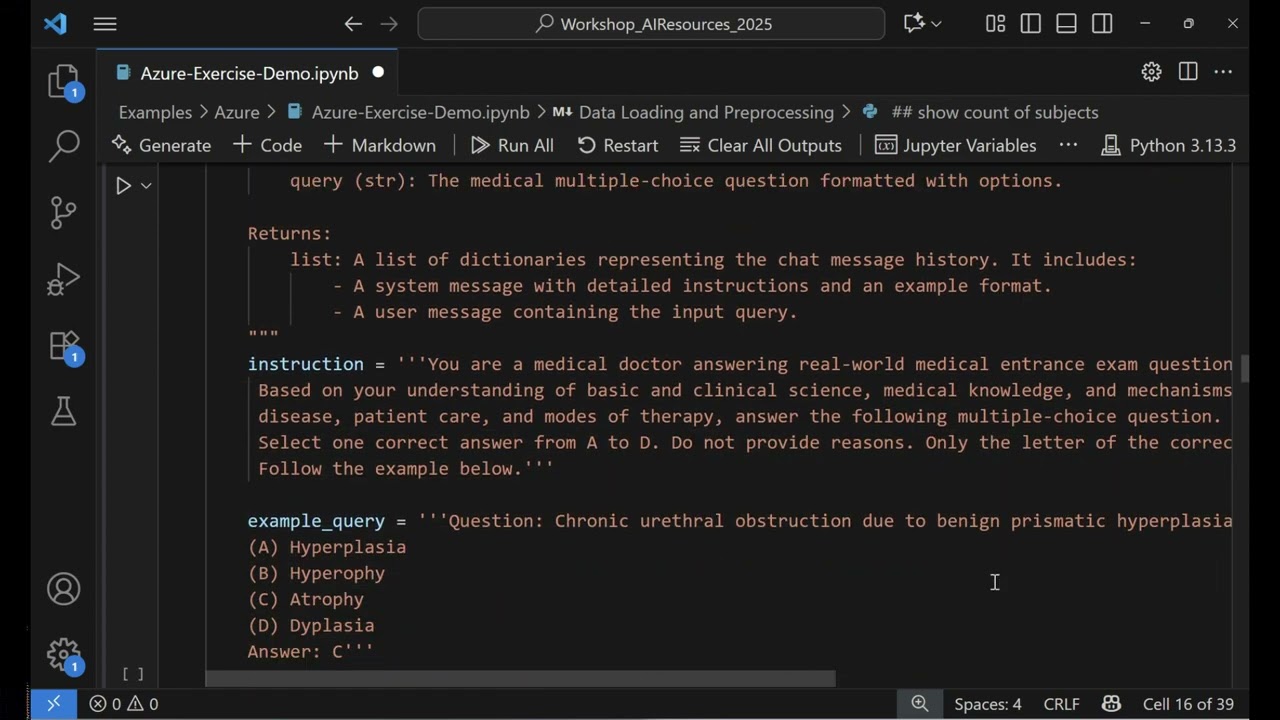The width and height of the screenshot is (1280, 720).
Task: Select Azure folder in the breadcrumb
Action: [237, 112]
